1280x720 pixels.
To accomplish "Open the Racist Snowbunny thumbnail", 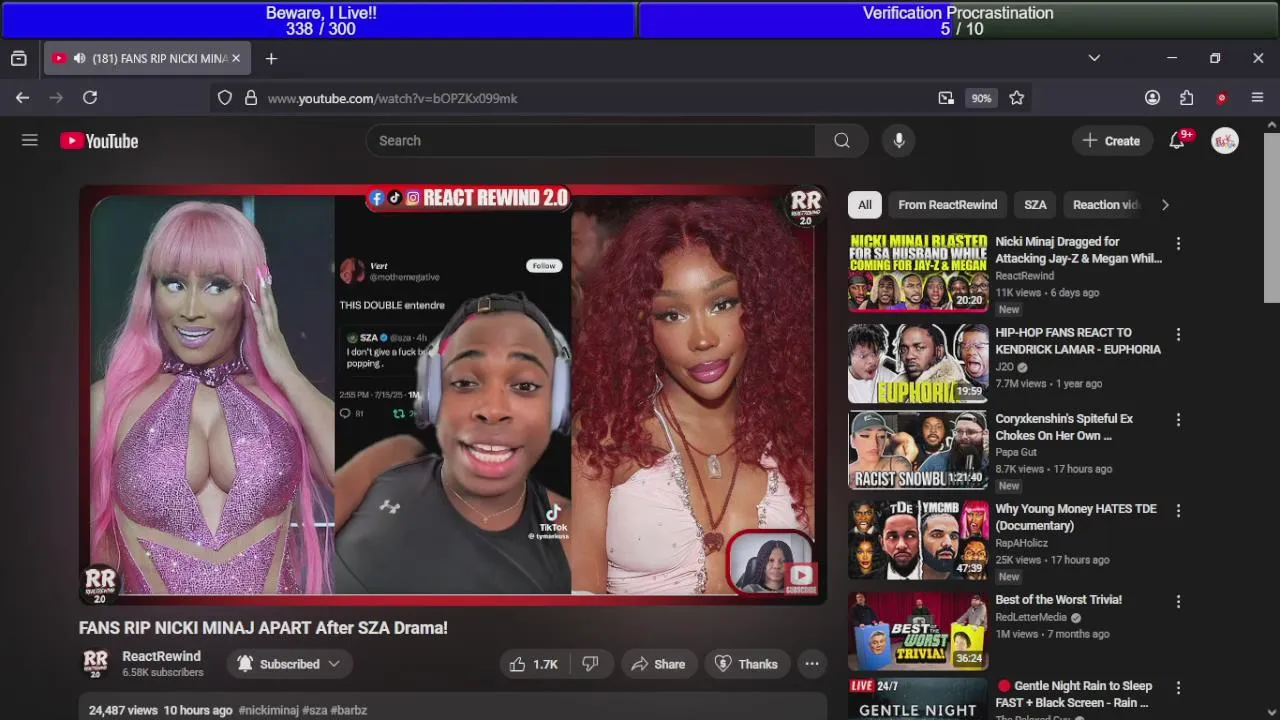I will (x=918, y=450).
